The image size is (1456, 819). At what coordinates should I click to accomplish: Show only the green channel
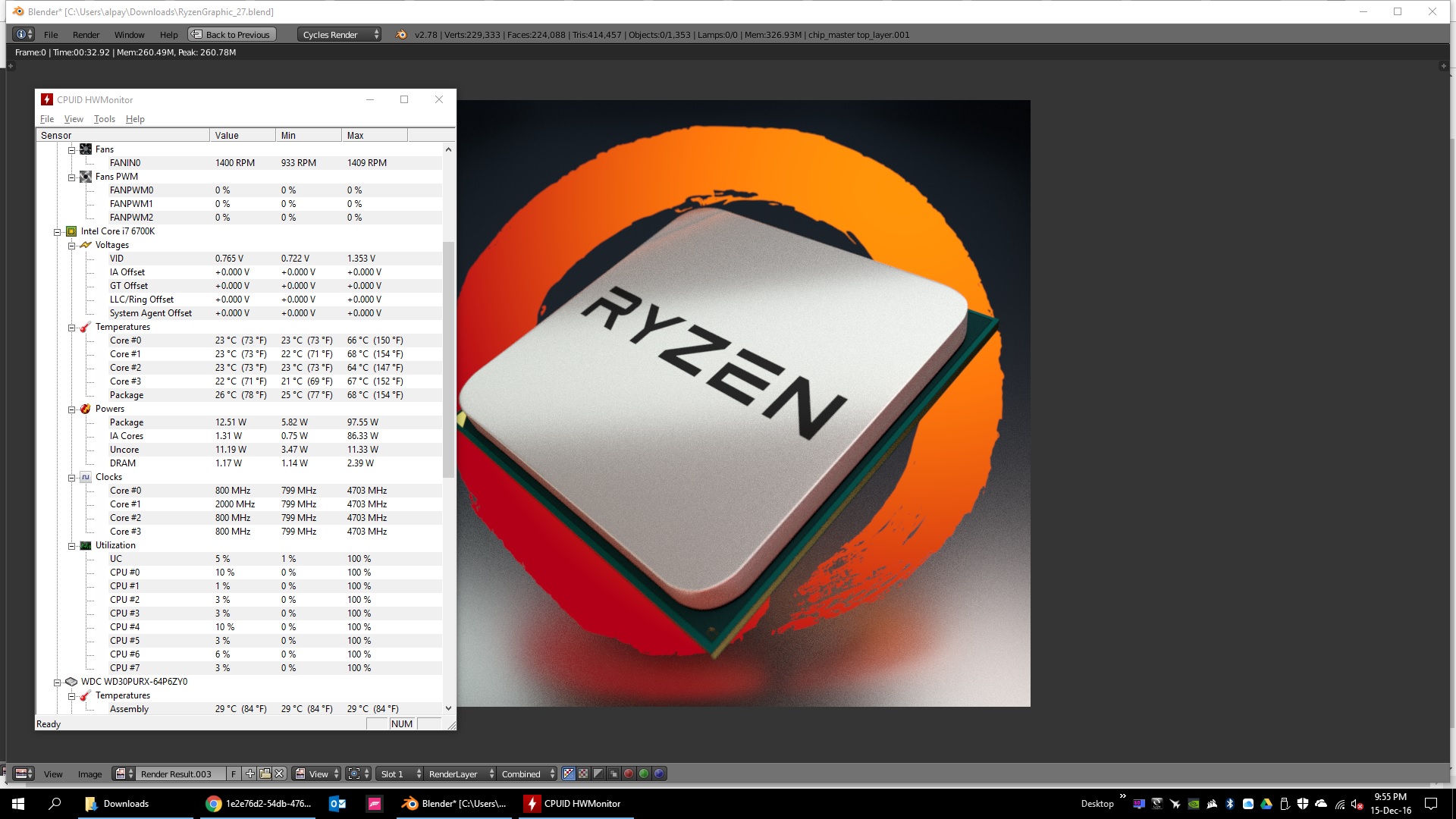[x=644, y=773]
